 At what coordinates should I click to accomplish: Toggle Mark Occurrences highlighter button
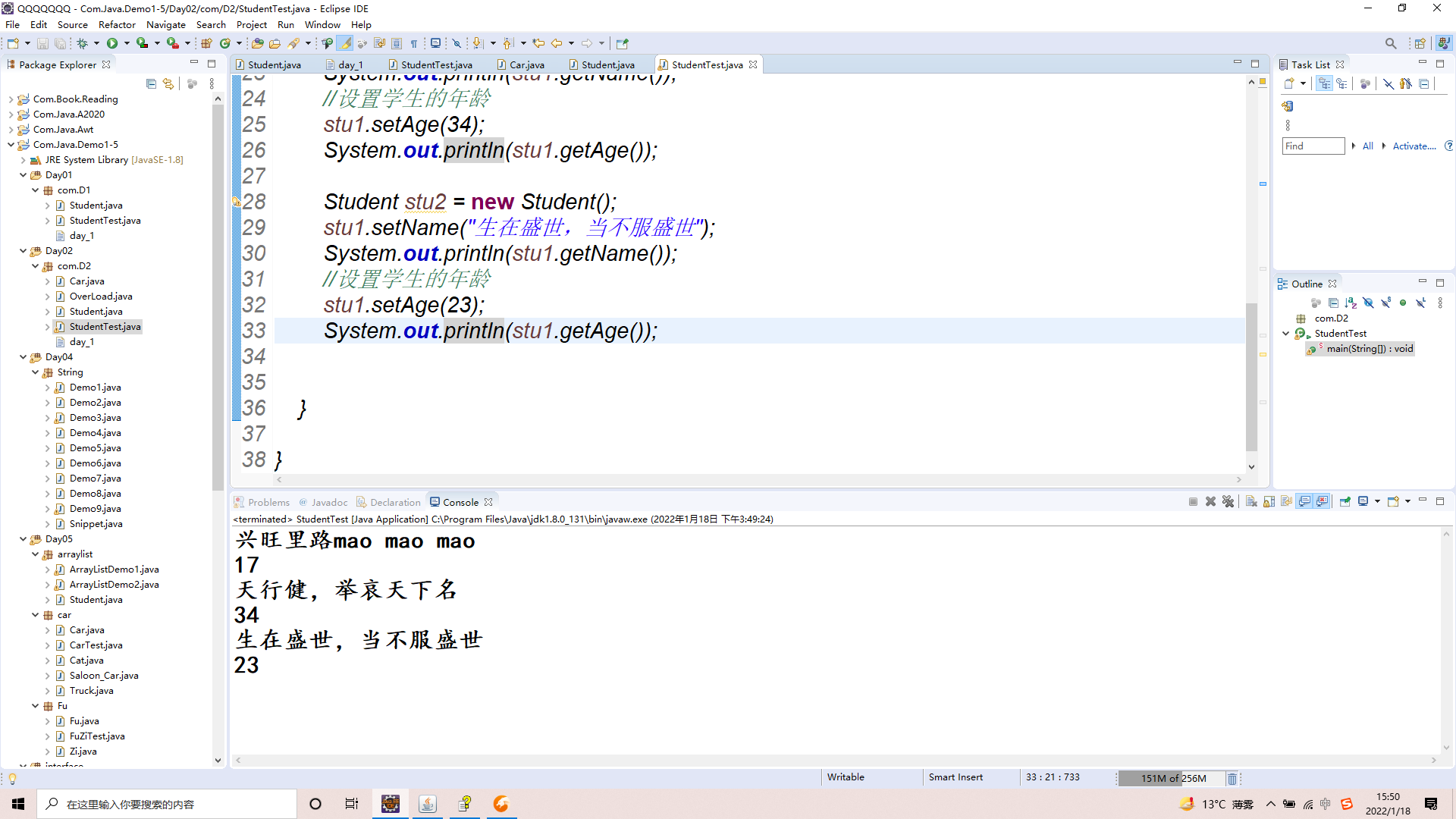345,43
